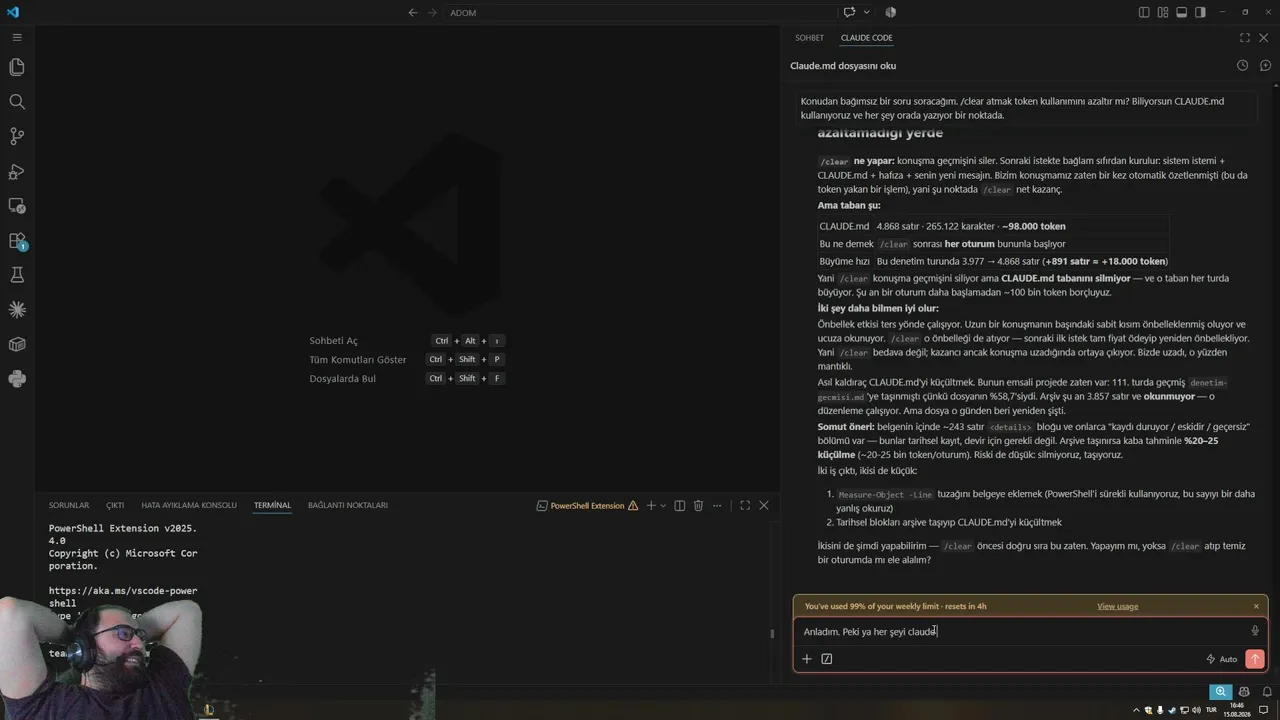Image resolution: width=1280 pixels, height=720 pixels.
Task: Open the chat icon in the title bar
Action: pyautogui.click(x=849, y=12)
